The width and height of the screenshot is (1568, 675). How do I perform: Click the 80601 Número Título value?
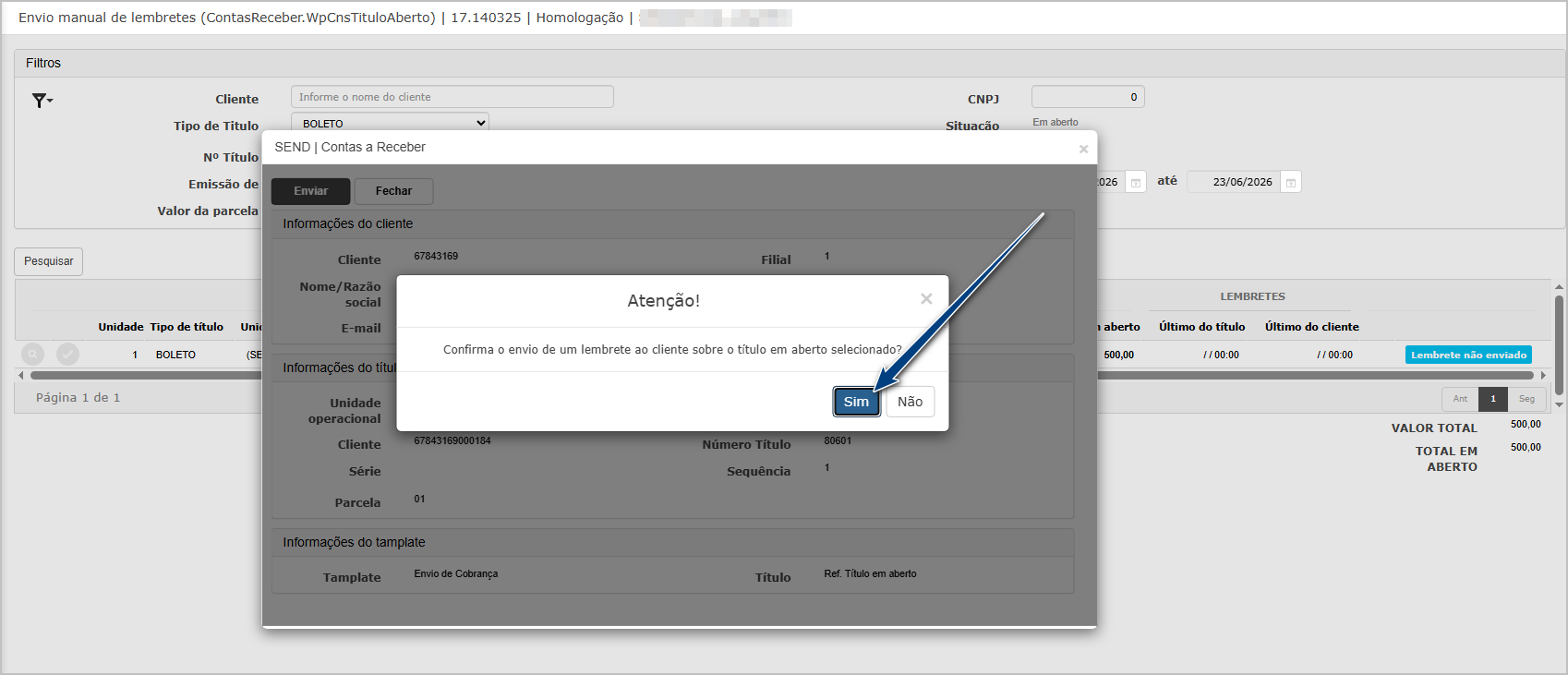point(838,440)
